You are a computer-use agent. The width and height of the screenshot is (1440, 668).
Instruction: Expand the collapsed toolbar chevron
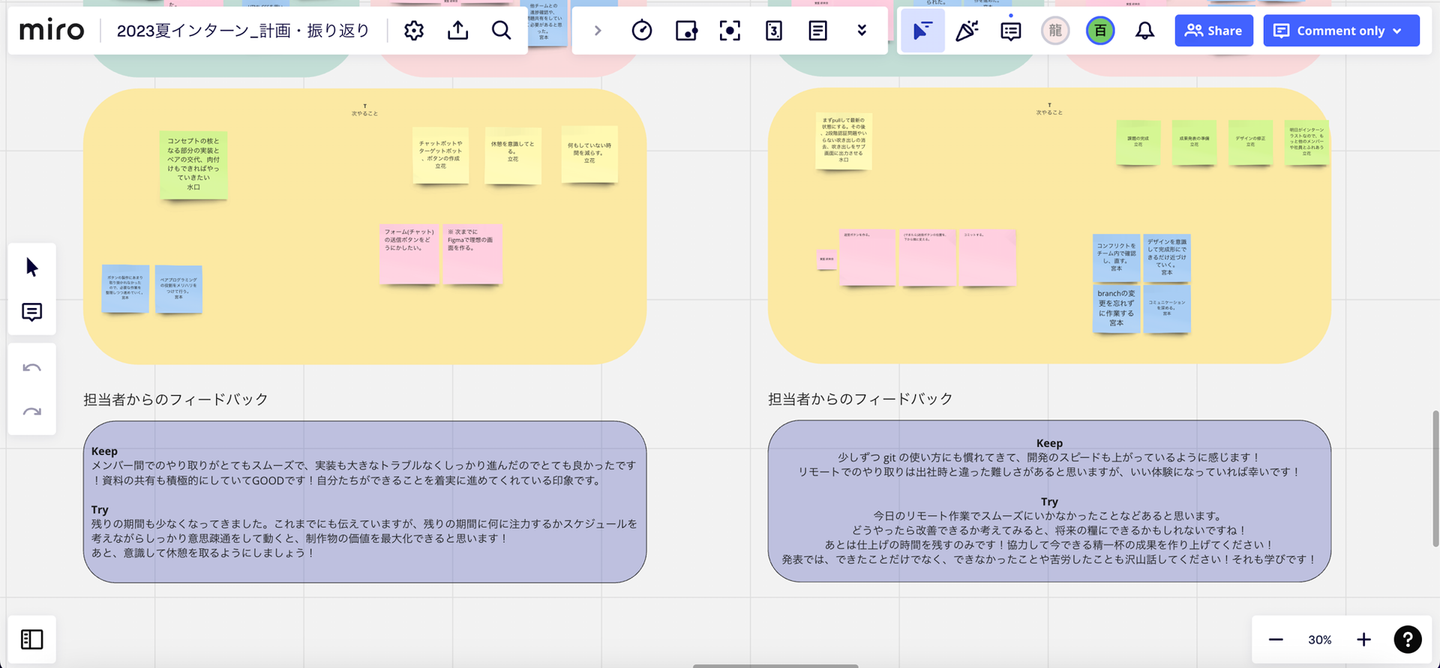pos(598,31)
